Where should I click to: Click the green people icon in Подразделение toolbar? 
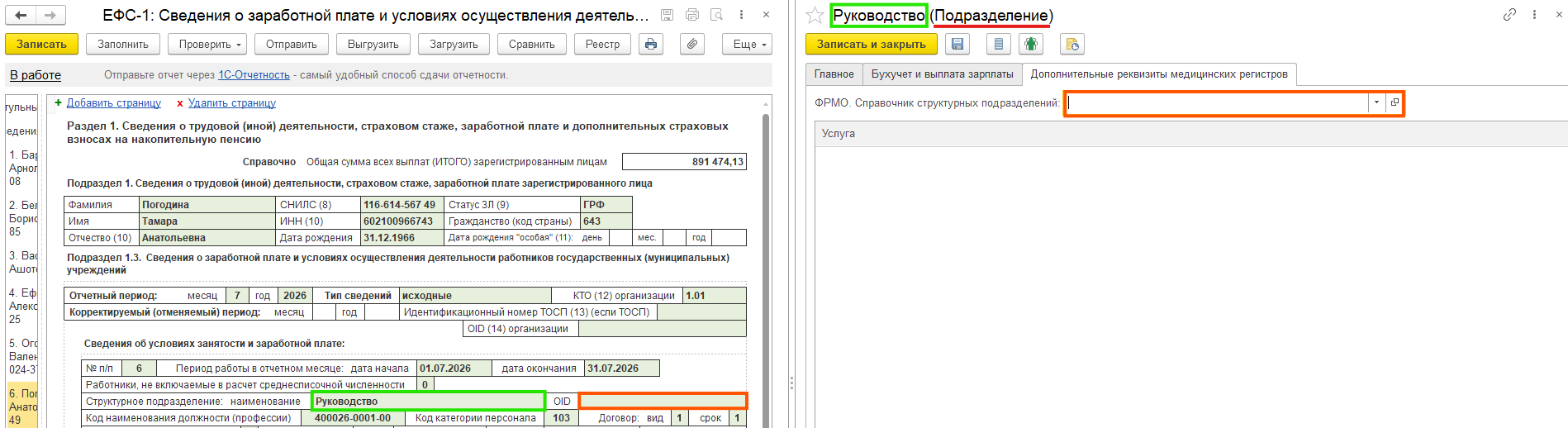tap(1030, 44)
